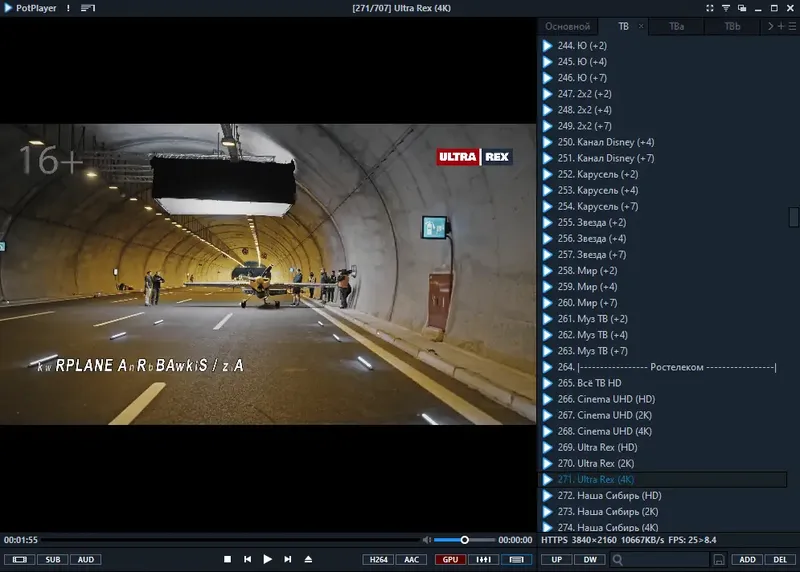Switch to the Основной playlist tab
This screenshot has width=800, height=572.
coord(567,27)
